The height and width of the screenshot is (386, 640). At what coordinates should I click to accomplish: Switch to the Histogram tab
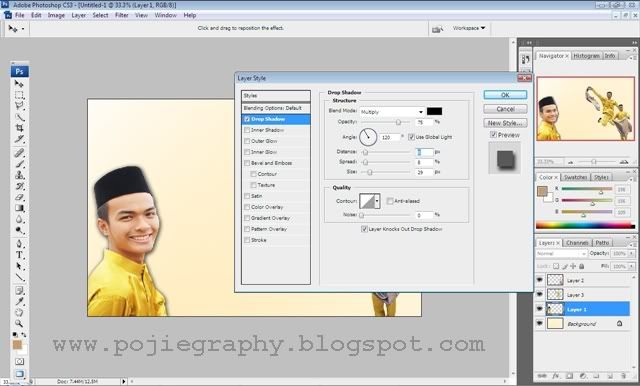[586, 56]
